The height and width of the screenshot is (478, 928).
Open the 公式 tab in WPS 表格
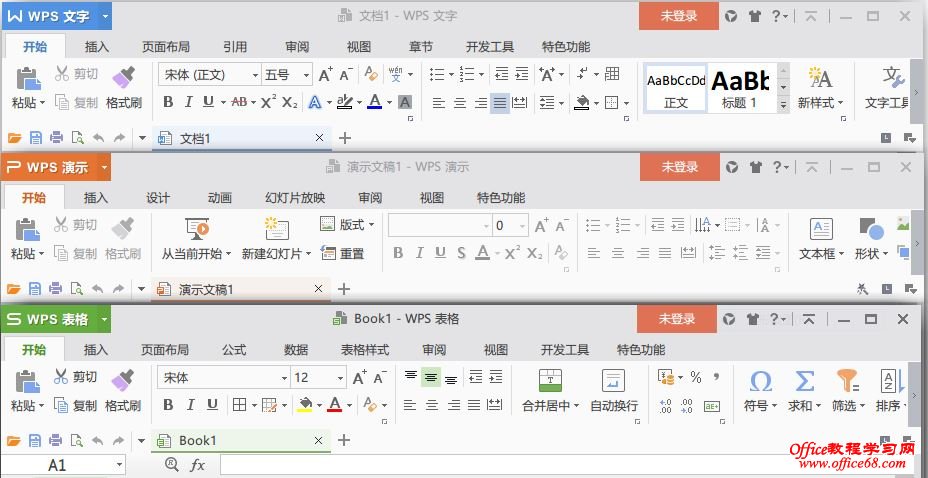coord(234,350)
